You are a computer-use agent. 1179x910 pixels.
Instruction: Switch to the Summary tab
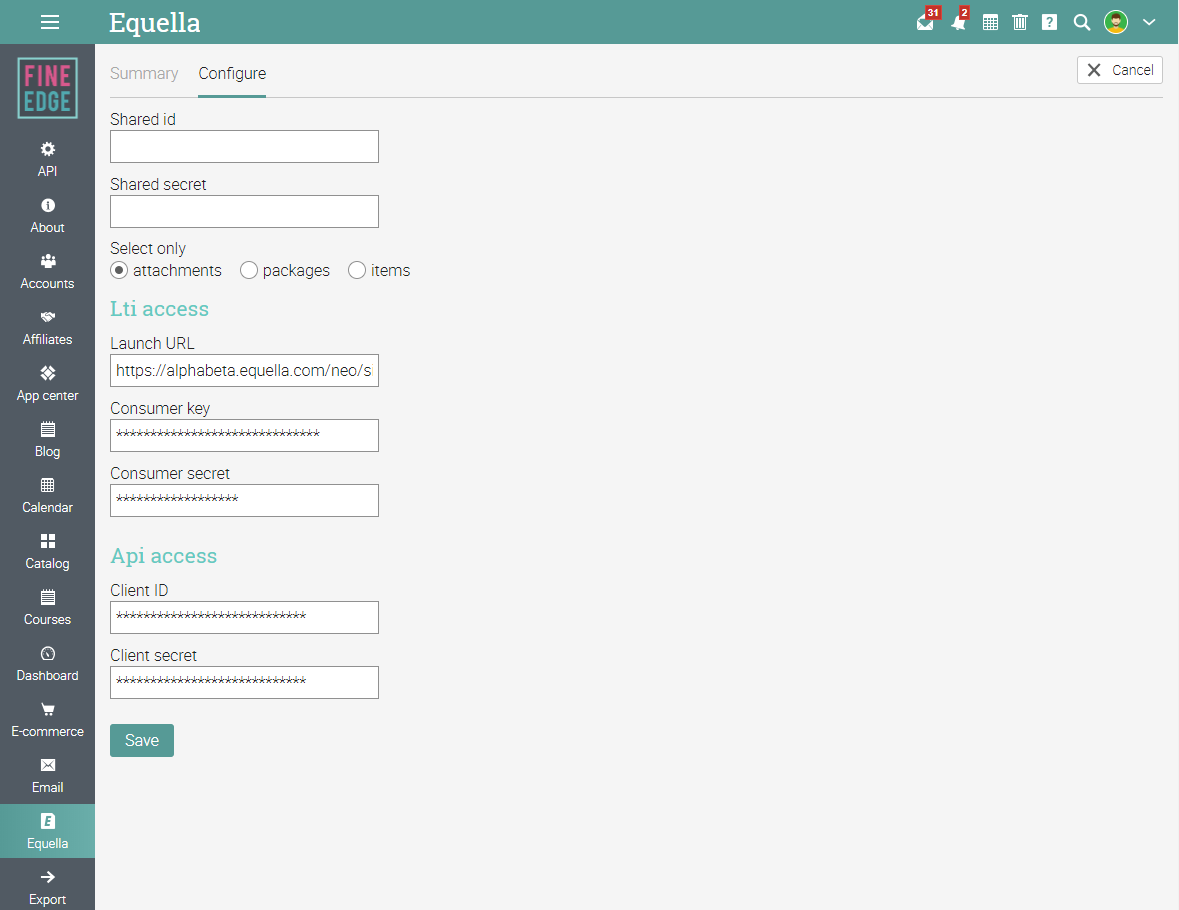click(144, 74)
